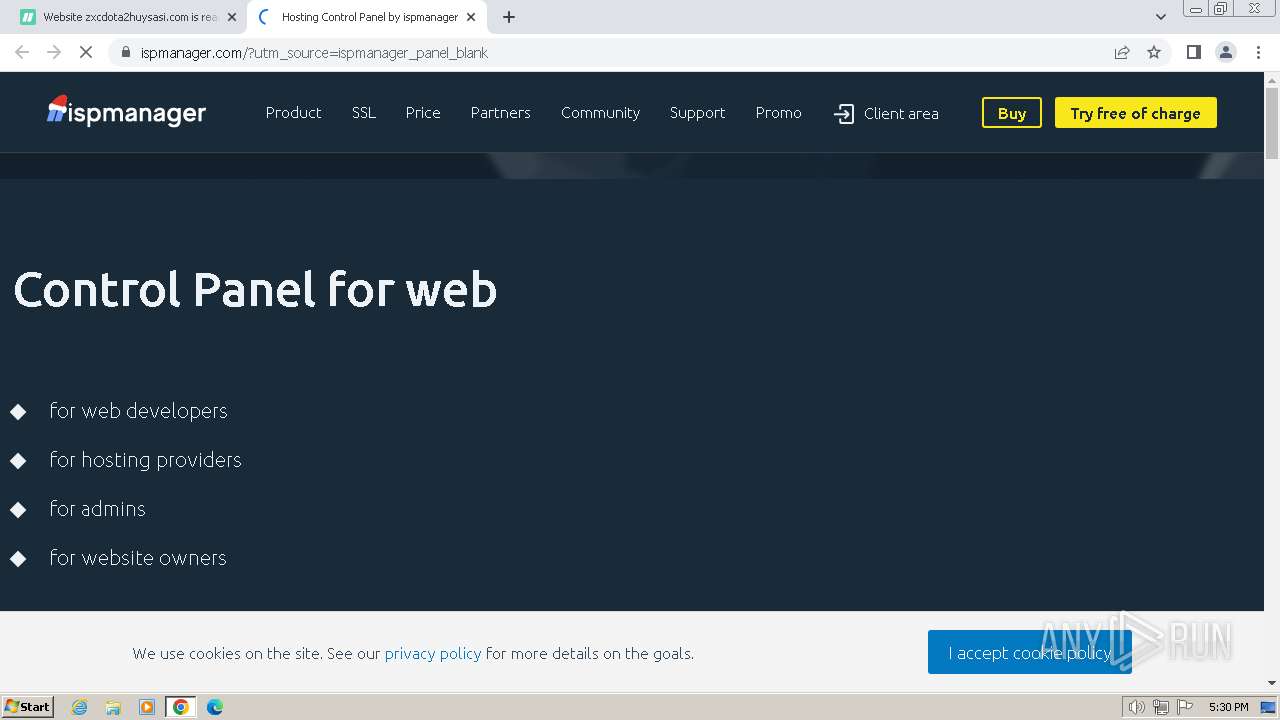Open Chrome three-dot menu
Image resolution: width=1280 pixels, height=720 pixels.
coord(1258,52)
